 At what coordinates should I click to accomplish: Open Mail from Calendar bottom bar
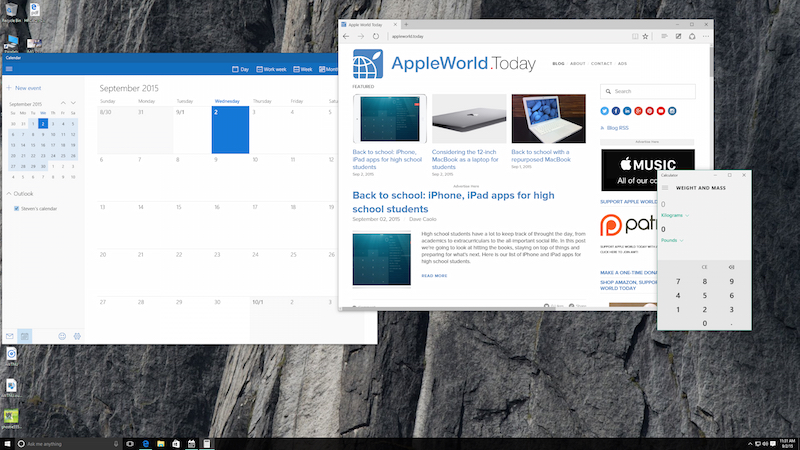(10, 336)
